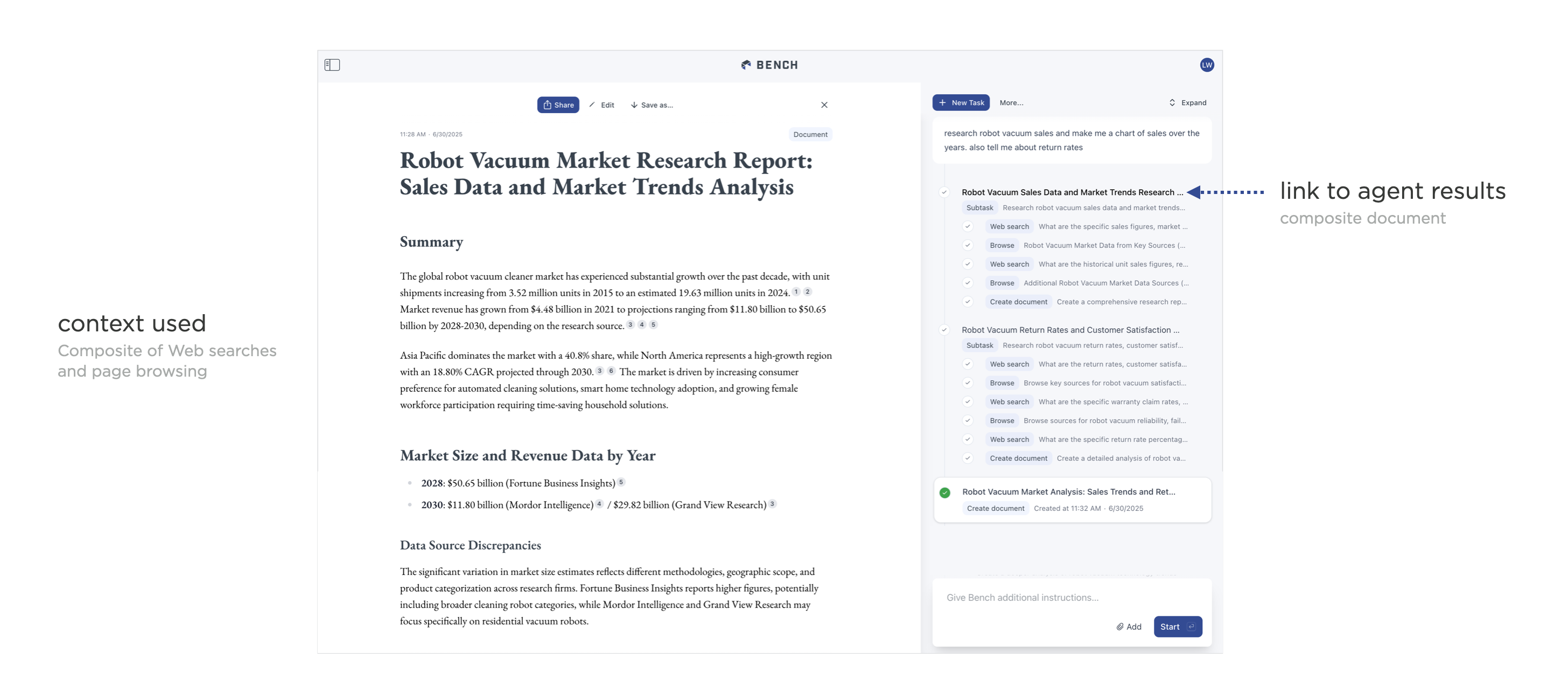The width and height of the screenshot is (1568, 694).
Task: Select Subtask 'Research robot vacuum sales data and market trends'
Action: tap(1074, 208)
